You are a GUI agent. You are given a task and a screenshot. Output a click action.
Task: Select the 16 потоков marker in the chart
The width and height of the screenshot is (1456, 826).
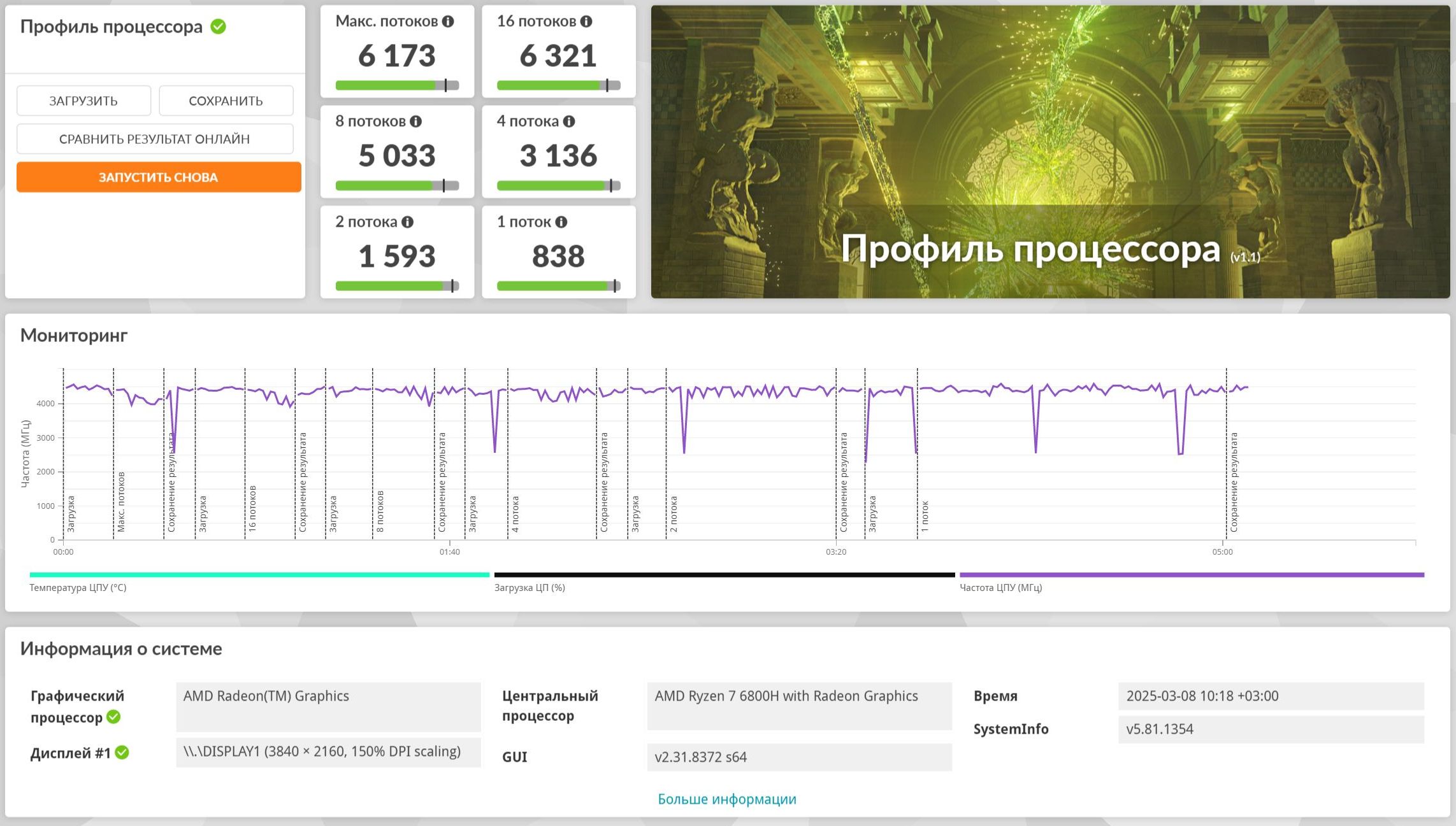(252, 509)
